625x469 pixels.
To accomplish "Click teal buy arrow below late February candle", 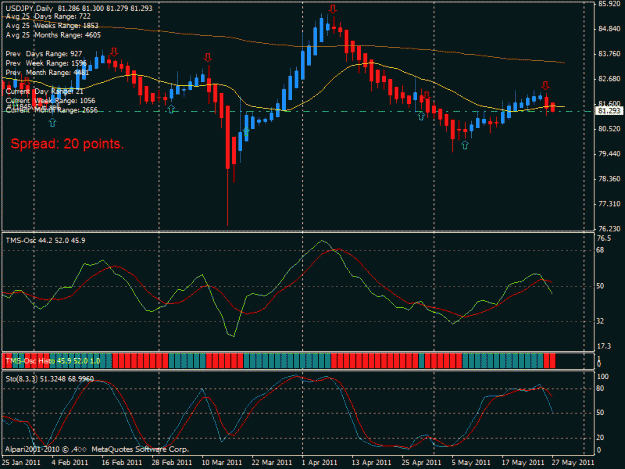I will coord(171,109).
